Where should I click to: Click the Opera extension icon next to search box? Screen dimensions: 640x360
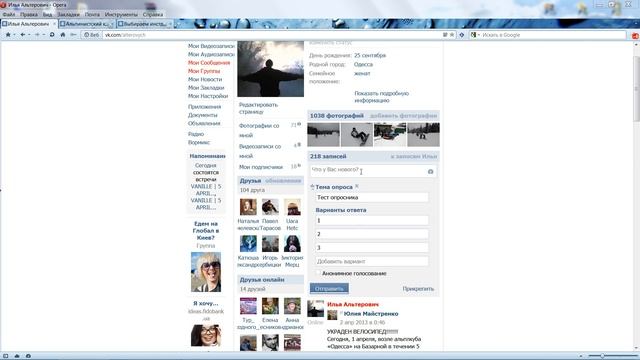[x=462, y=35]
